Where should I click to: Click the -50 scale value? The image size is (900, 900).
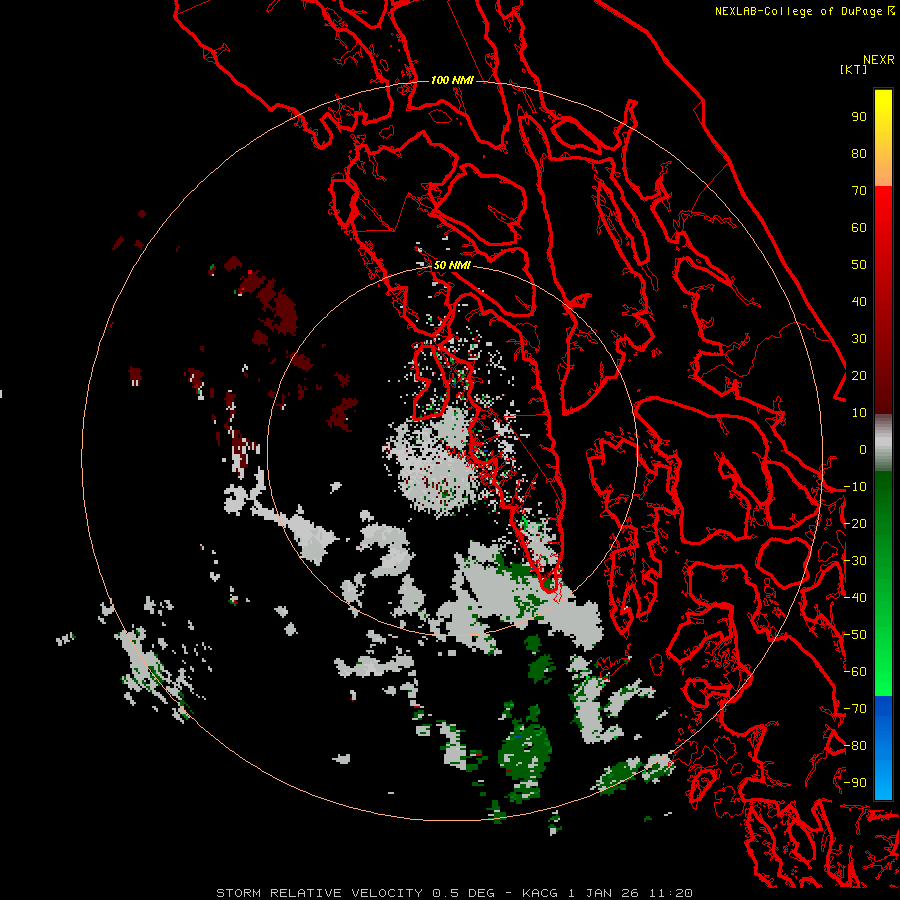(x=855, y=635)
